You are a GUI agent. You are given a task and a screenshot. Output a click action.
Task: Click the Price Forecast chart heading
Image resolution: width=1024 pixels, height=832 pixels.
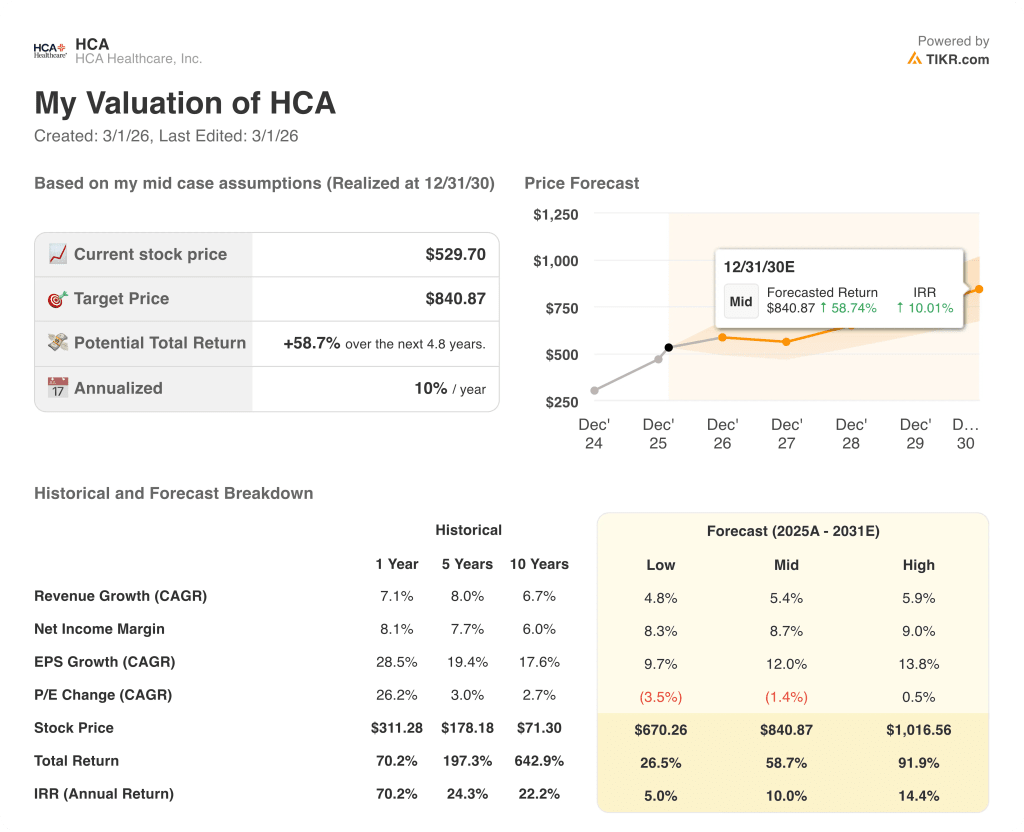[582, 183]
